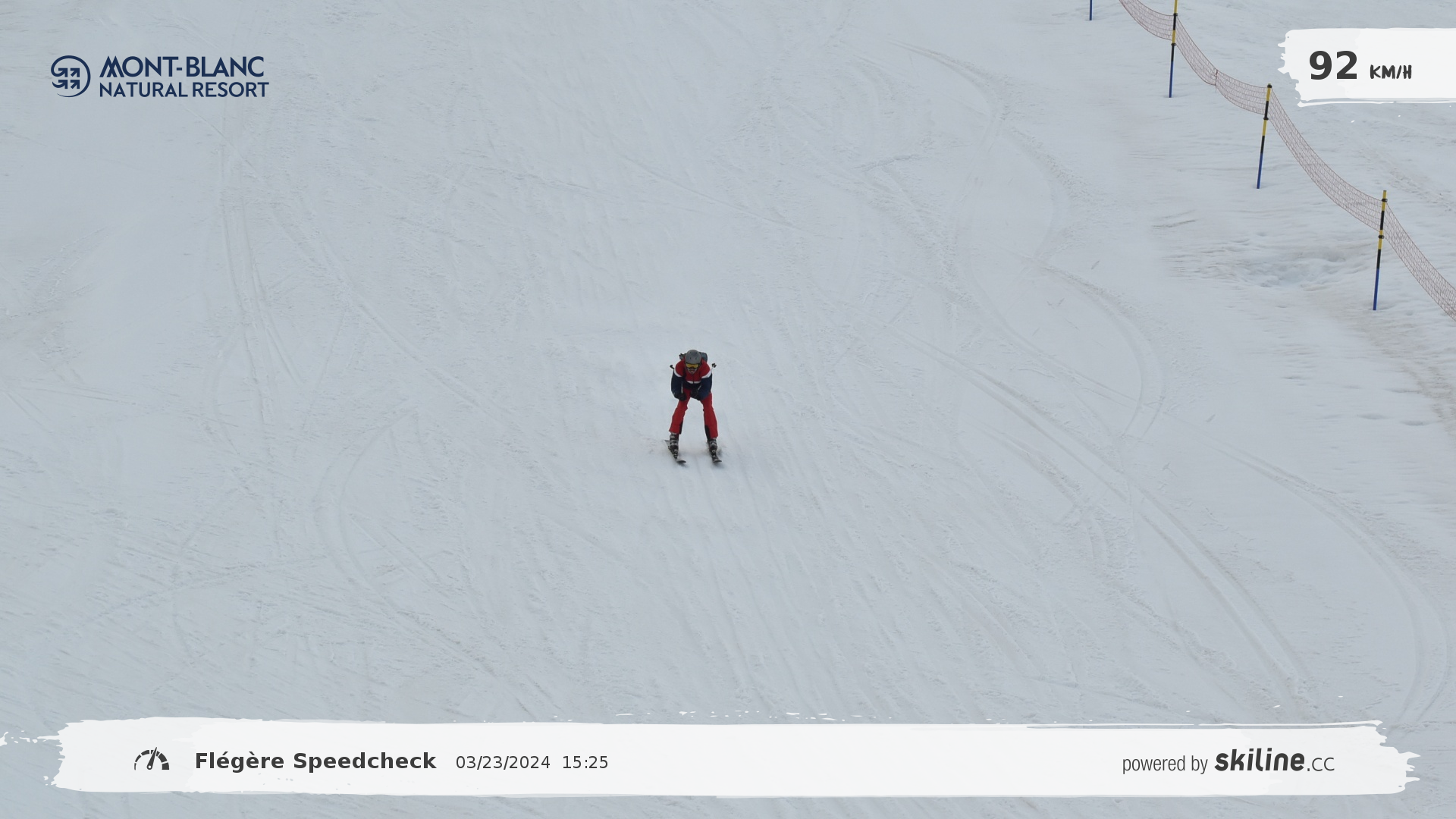Click the Mont-Blanc circular logo icon
Image resolution: width=1456 pixels, height=819 pixels.
(x=71, y=76)
